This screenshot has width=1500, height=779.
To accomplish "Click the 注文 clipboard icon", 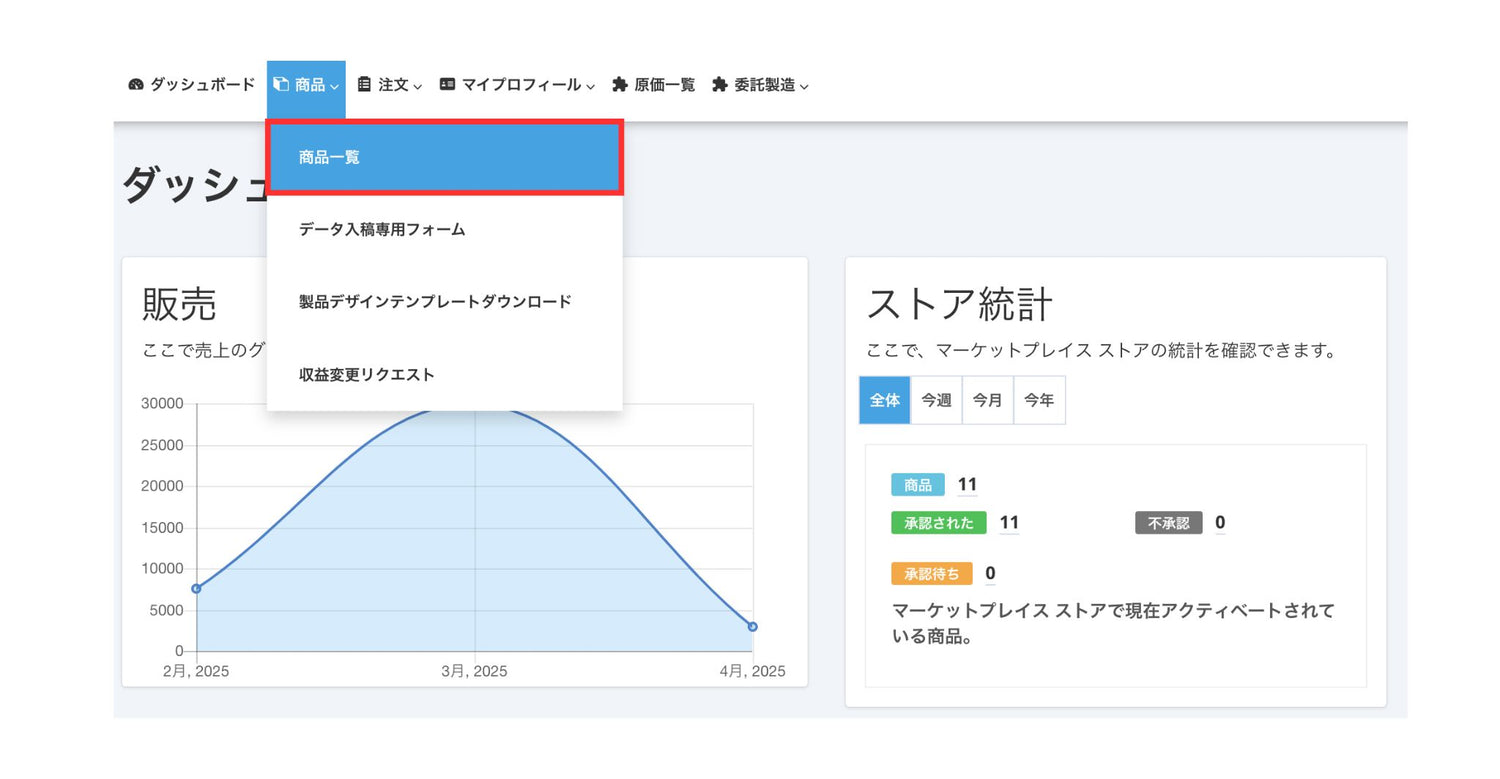I will [364, 85].
